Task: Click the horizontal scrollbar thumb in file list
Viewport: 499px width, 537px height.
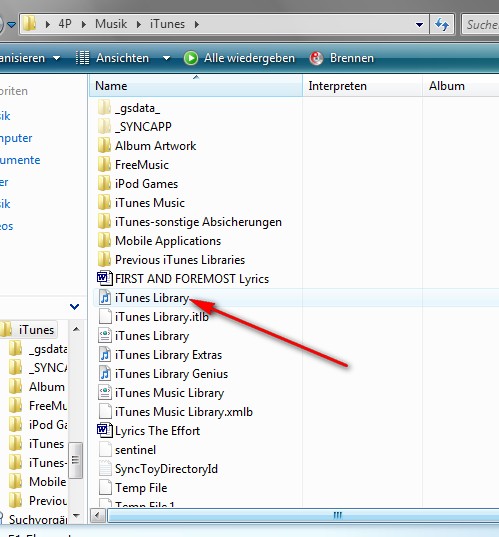Action: [303, 515]
